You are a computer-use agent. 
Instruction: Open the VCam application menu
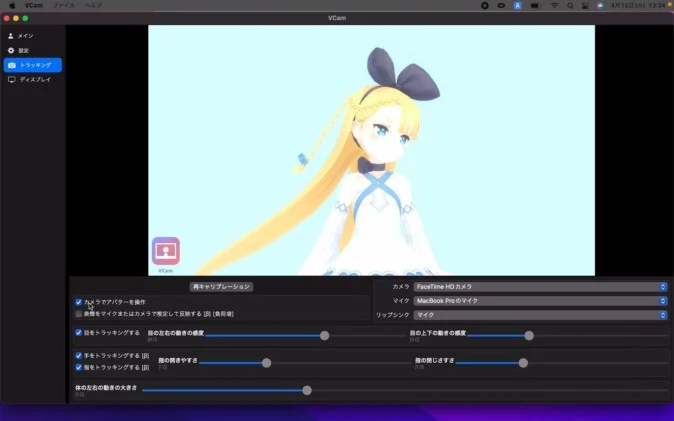coord(34,6)
